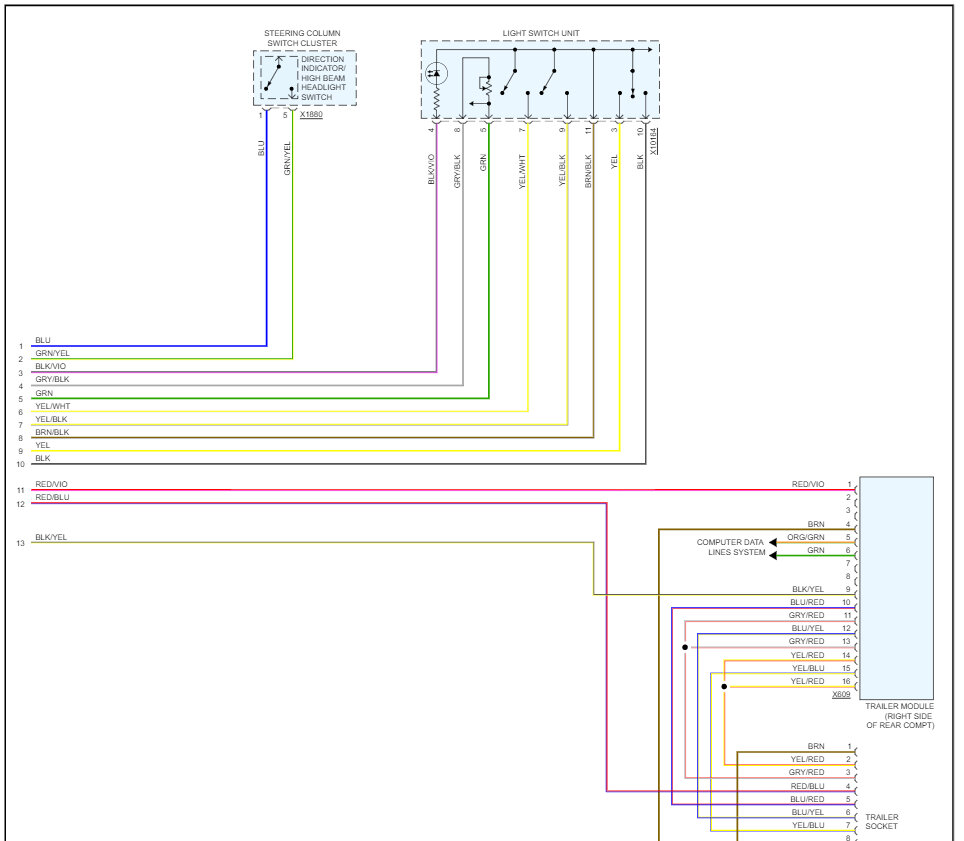The height and width of the screenshot is (841, 964).
Task: Select the horizontal YEL/WHT label on harness line 6
Action: pos(52,406)
